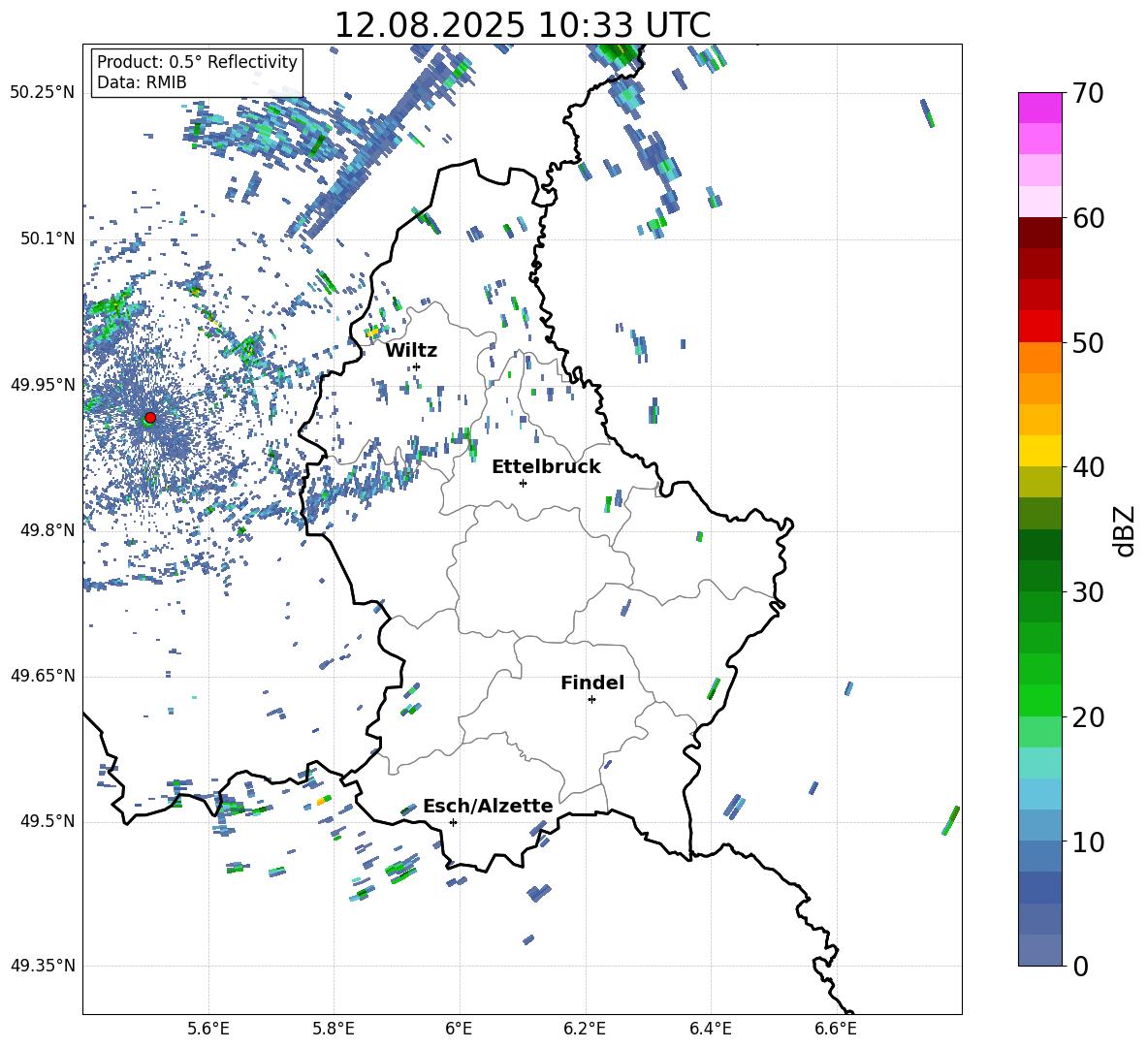The image size is (1148, 1048).
Task: Click the colorbar tick label 30
Action: [1088, 592]
